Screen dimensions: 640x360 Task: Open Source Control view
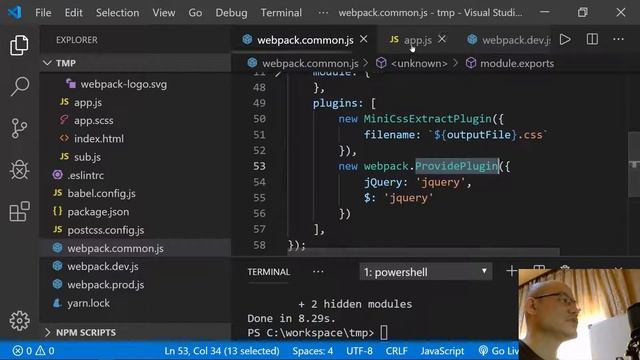tap(19, 128)
